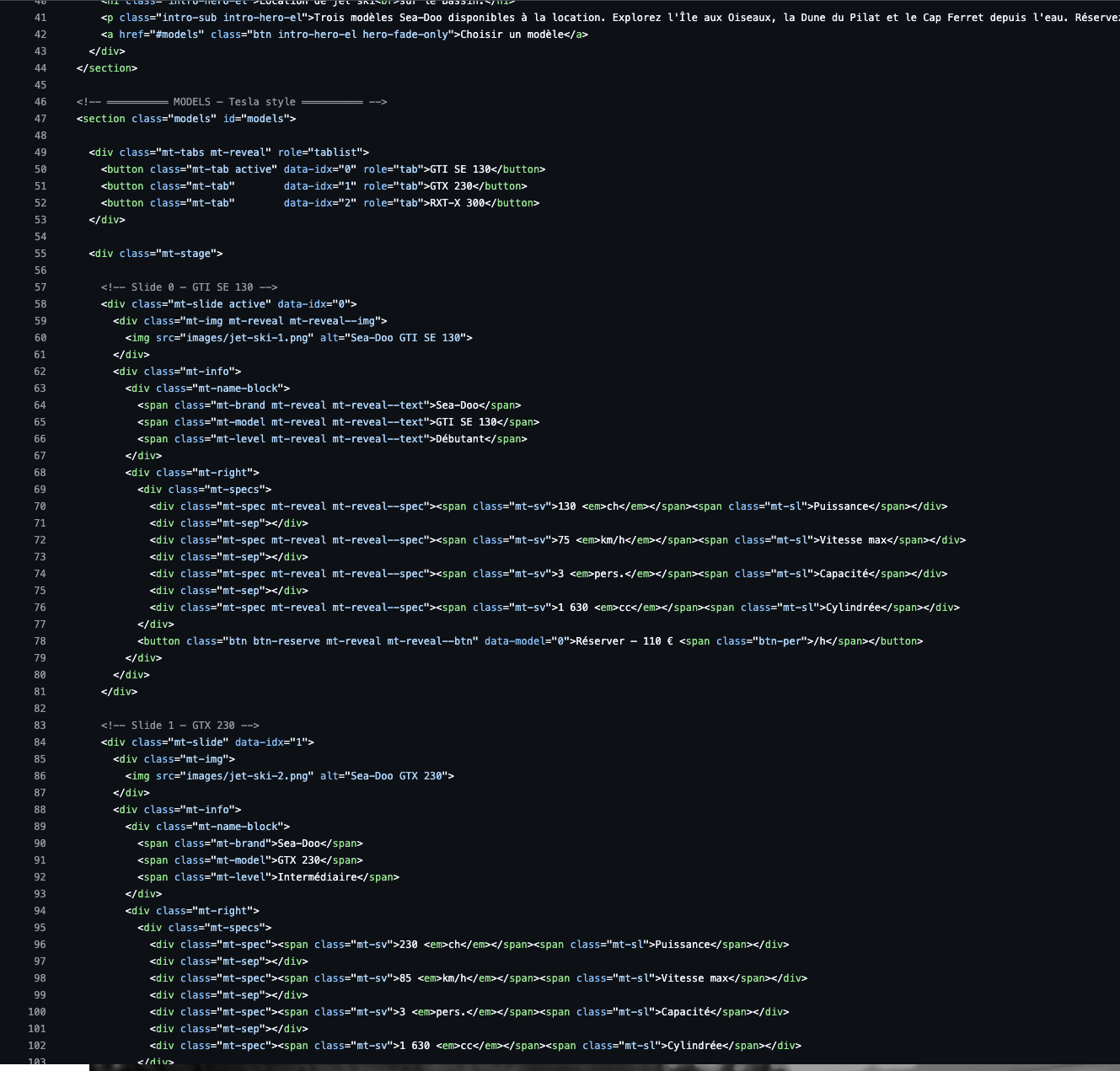Screen dimensions: 1120x1071
Task: Click the image path 'images/jet-ski-2.png'
Action: (247, 776)
